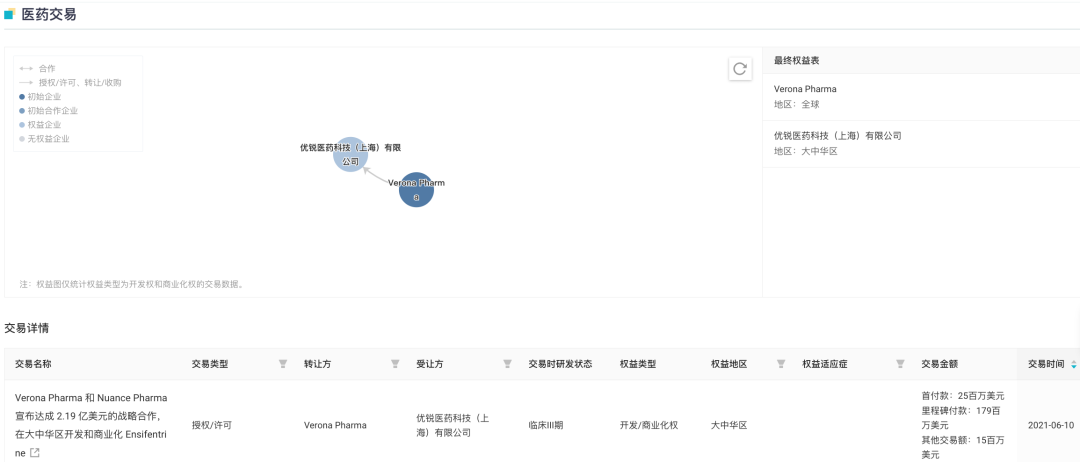The image size is (1080, 462).
Task: Click Verona Pharma in 最终权益表
Action: click(805, 89)
